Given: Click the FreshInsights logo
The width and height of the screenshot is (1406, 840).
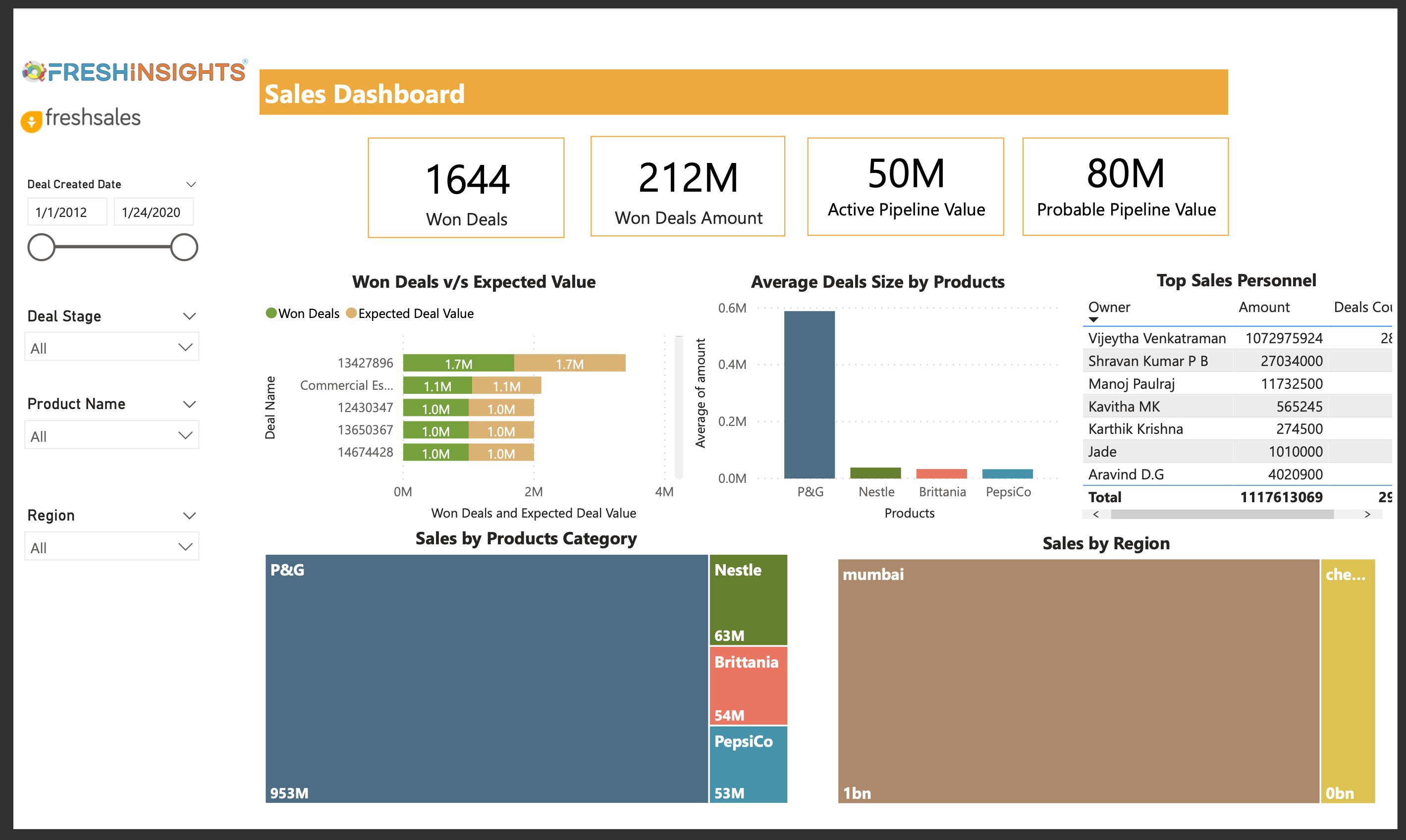Looking at the screenshot, I should click(x=135, y=72).
